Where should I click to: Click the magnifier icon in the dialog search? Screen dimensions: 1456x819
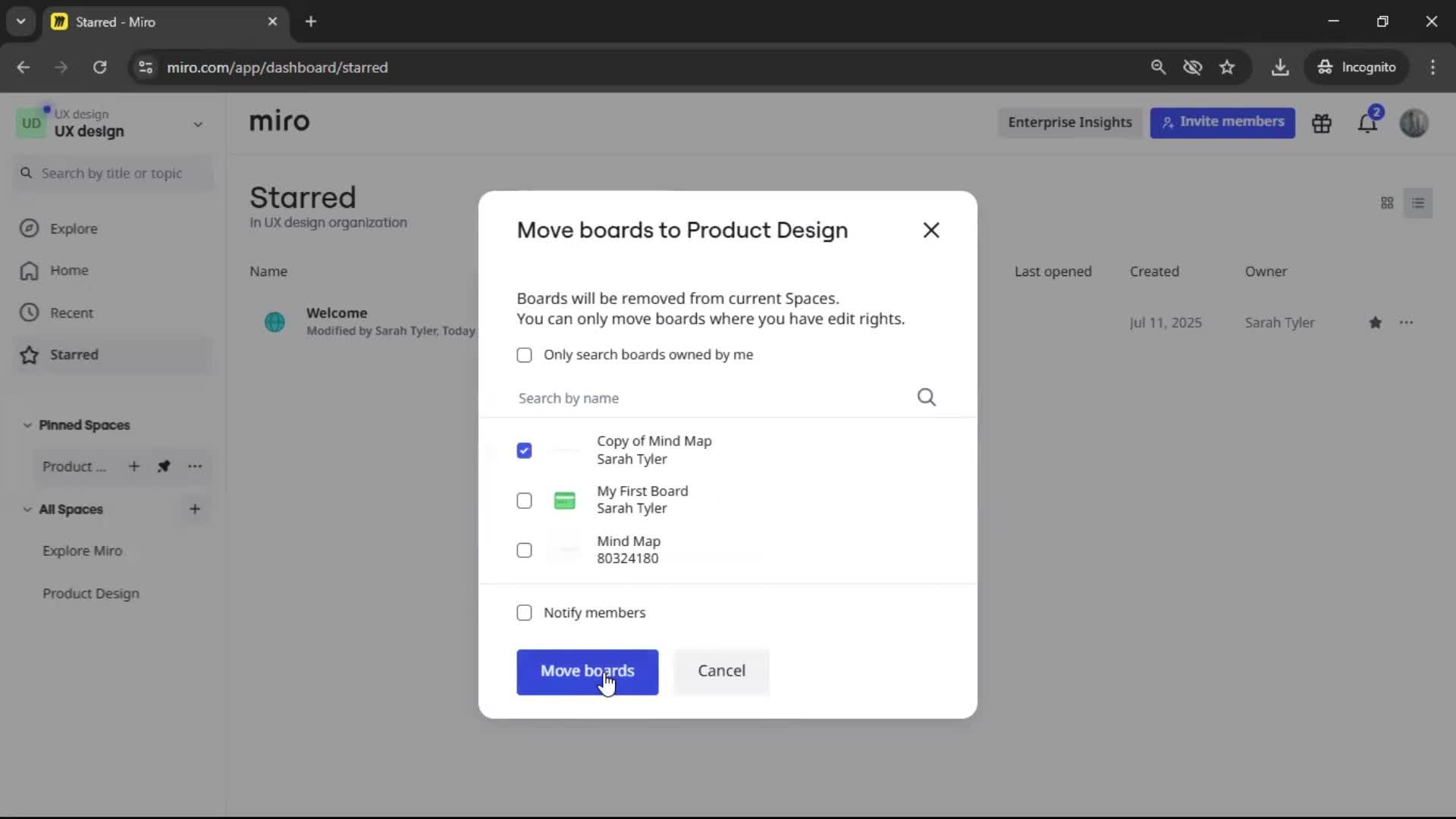click(x=926, y=397)
